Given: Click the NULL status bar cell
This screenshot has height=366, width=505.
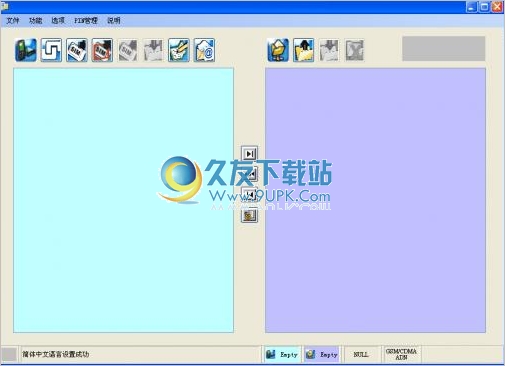Looking at the screenshot, I should coord(361,354).
